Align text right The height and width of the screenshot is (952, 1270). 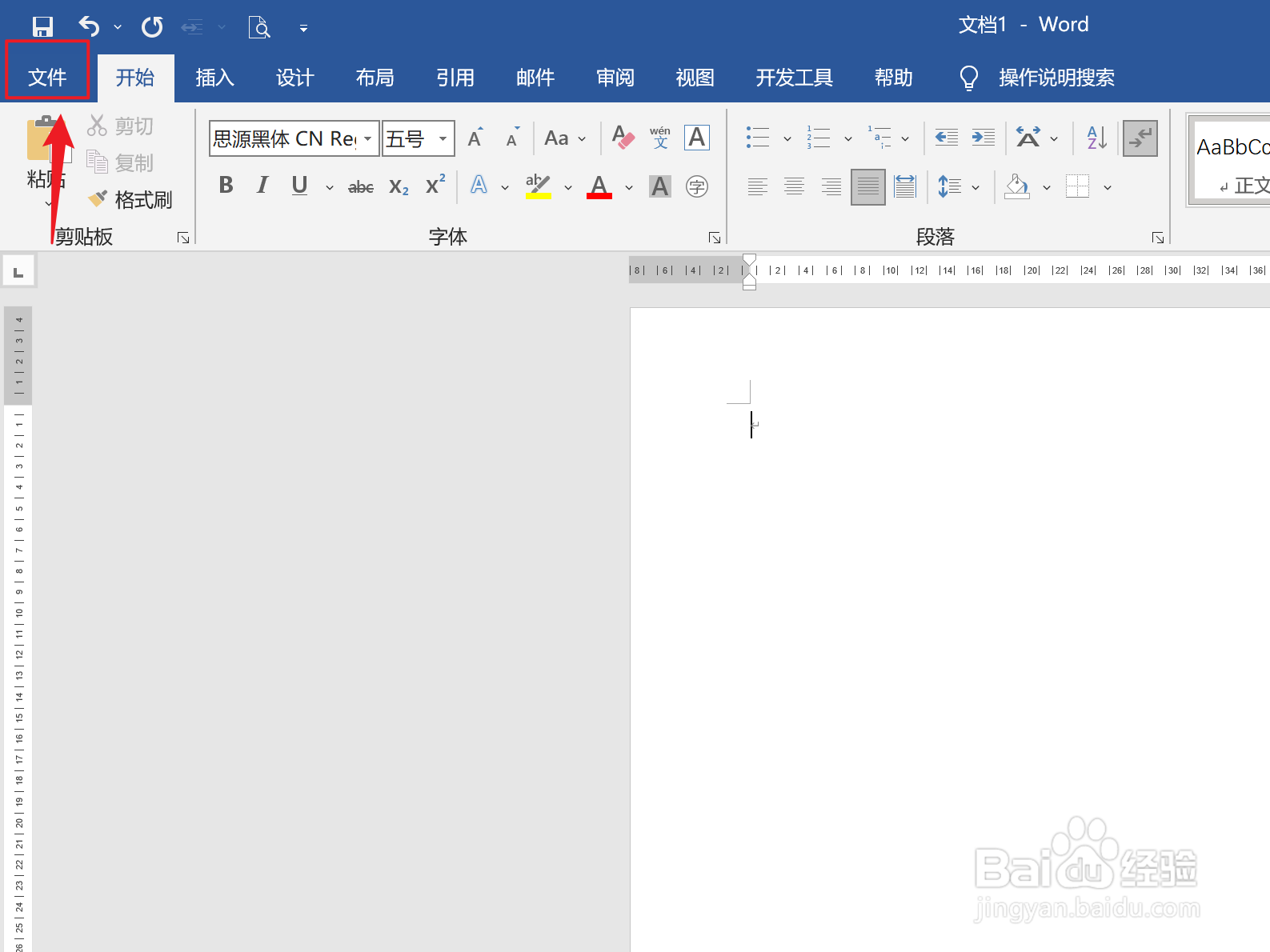(831, 187)
